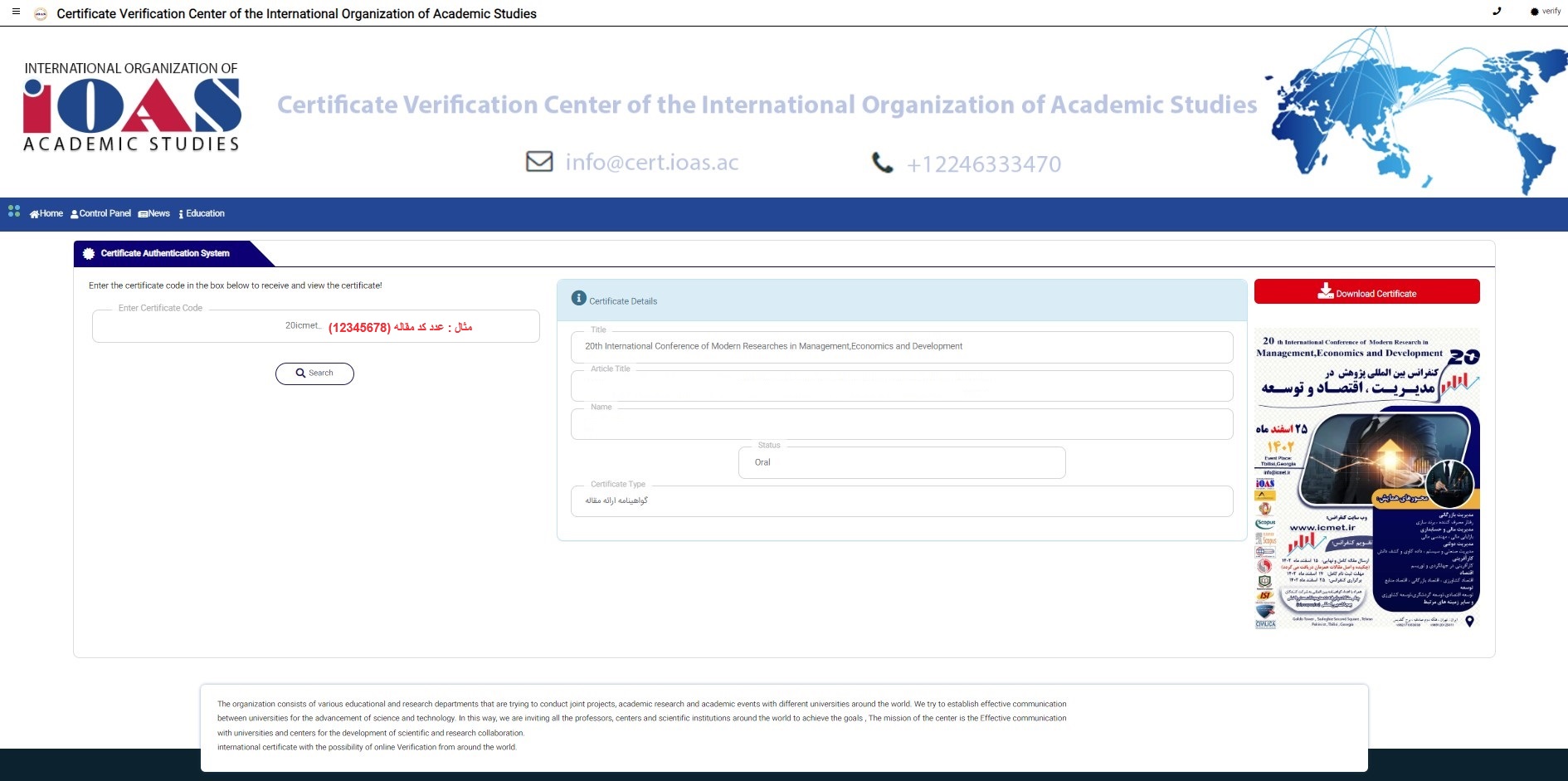Click the large Certificate Verification Center heading
Image resolution: width=1568 pixels, height=781 pixels.
767,105
